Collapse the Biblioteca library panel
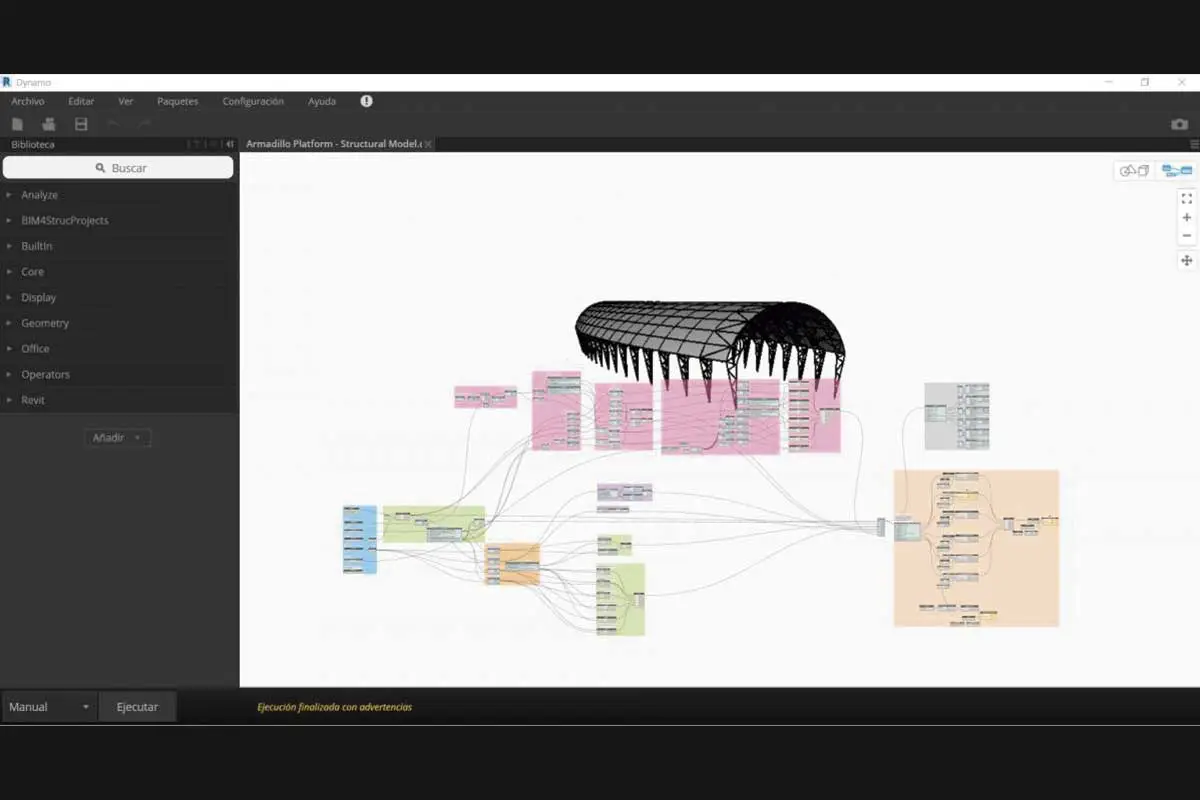 (230, 144)
